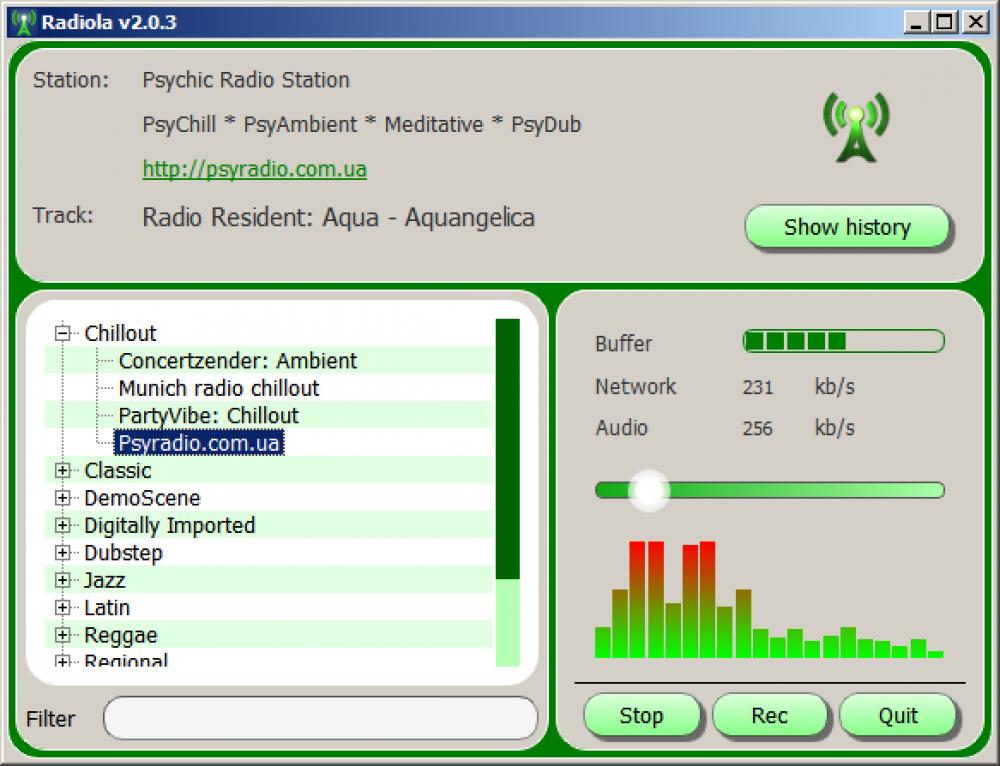Expand the Classic station group

pyautogui.click(x=62, y=470)
